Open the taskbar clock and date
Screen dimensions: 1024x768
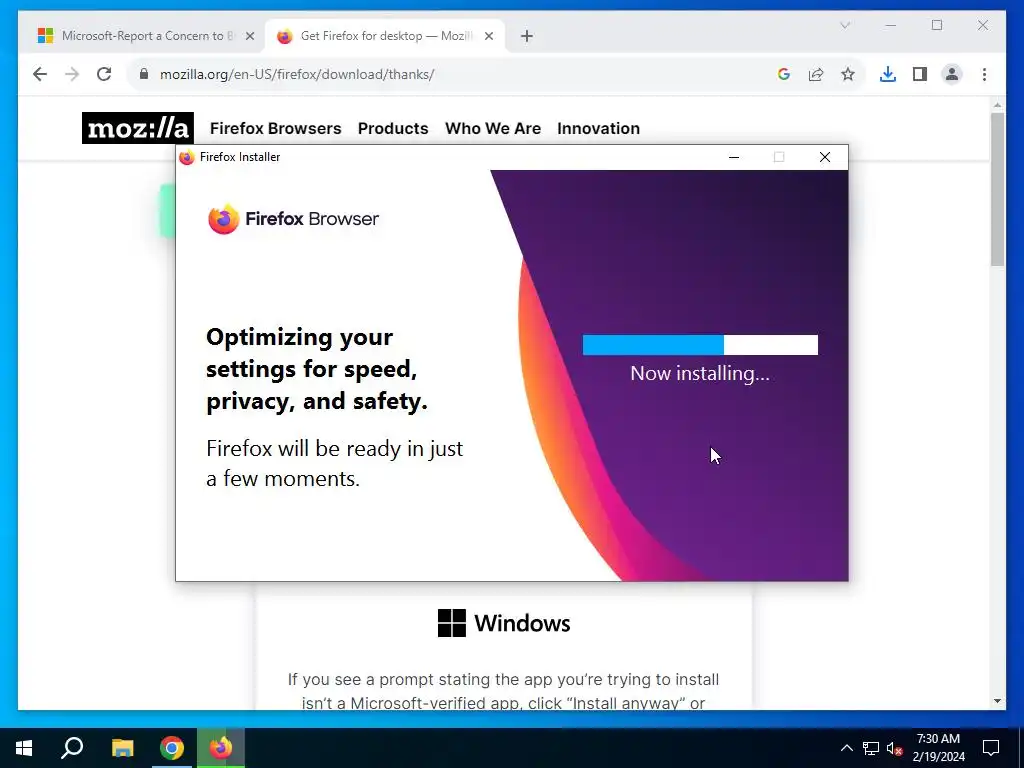click(x=938, y=748)
